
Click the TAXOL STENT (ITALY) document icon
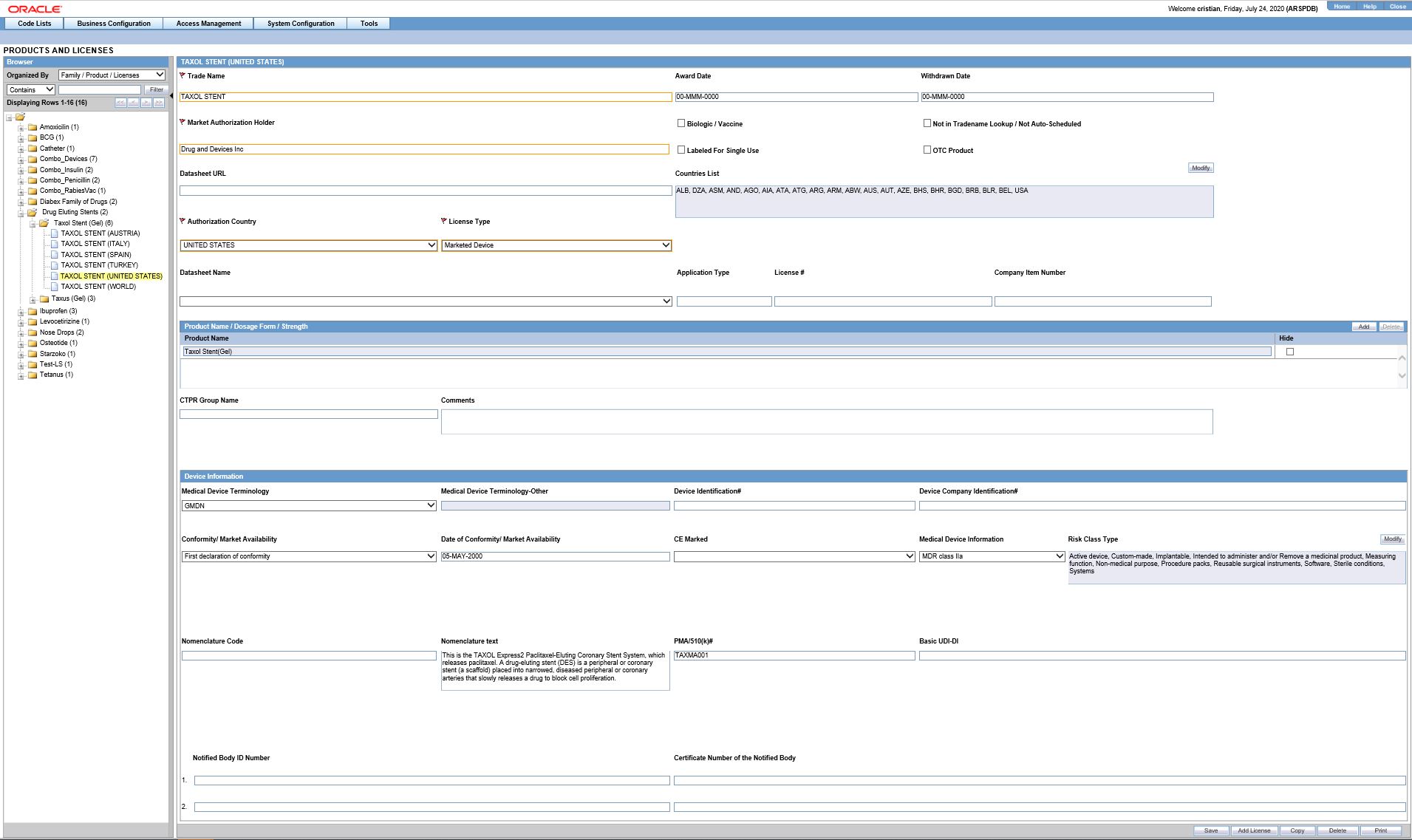[x=55, y=244]
